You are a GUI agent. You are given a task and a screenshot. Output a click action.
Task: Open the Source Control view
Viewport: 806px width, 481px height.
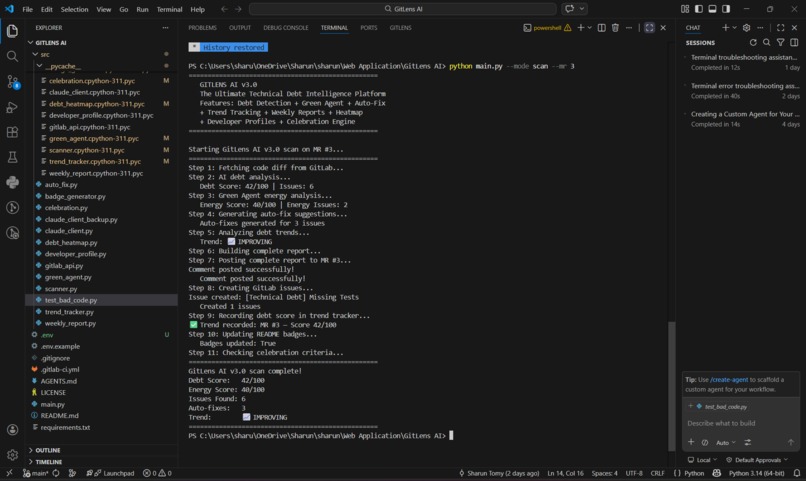12,82
